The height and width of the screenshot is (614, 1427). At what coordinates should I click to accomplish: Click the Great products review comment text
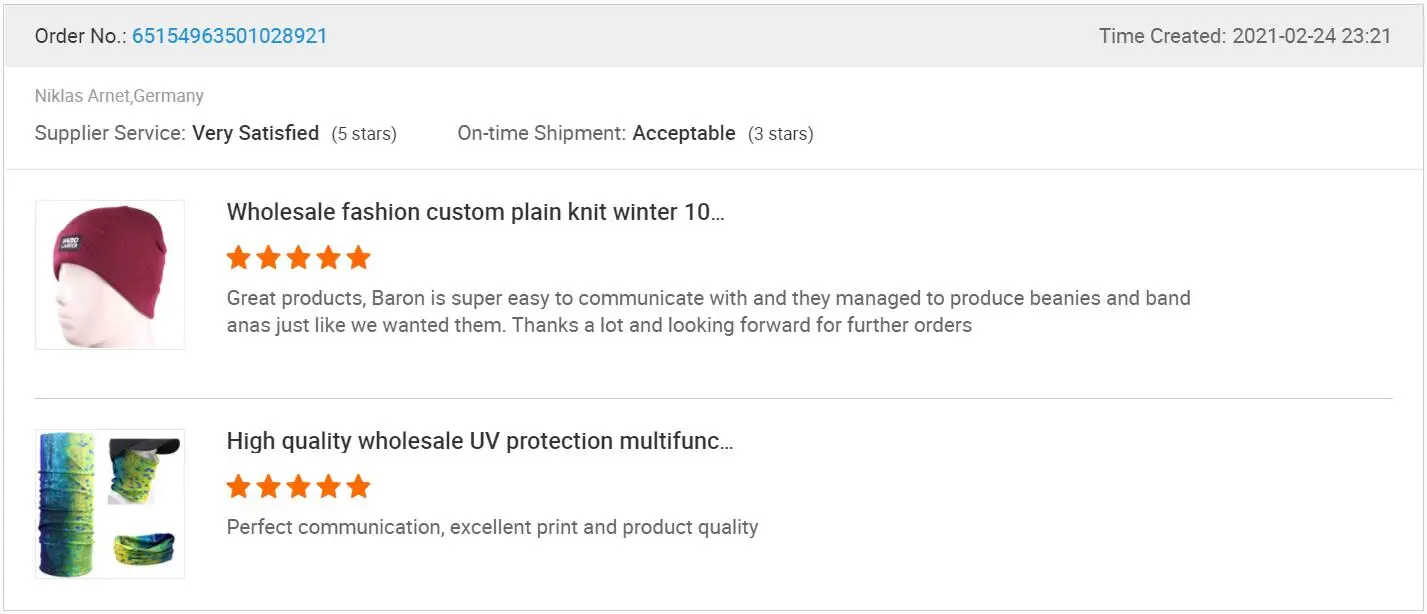coord(708,311)
